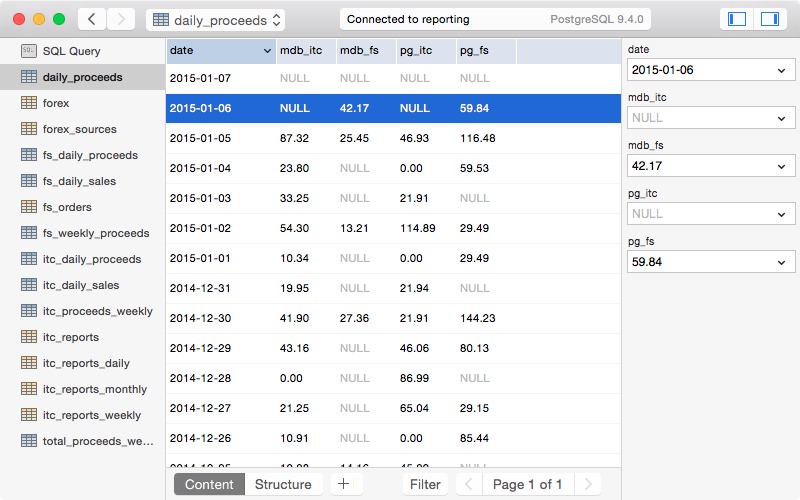Select the itc_proceeds_weekly table in sidebar
The height and width of the screenshot is (500, 800).
[97, 311]
